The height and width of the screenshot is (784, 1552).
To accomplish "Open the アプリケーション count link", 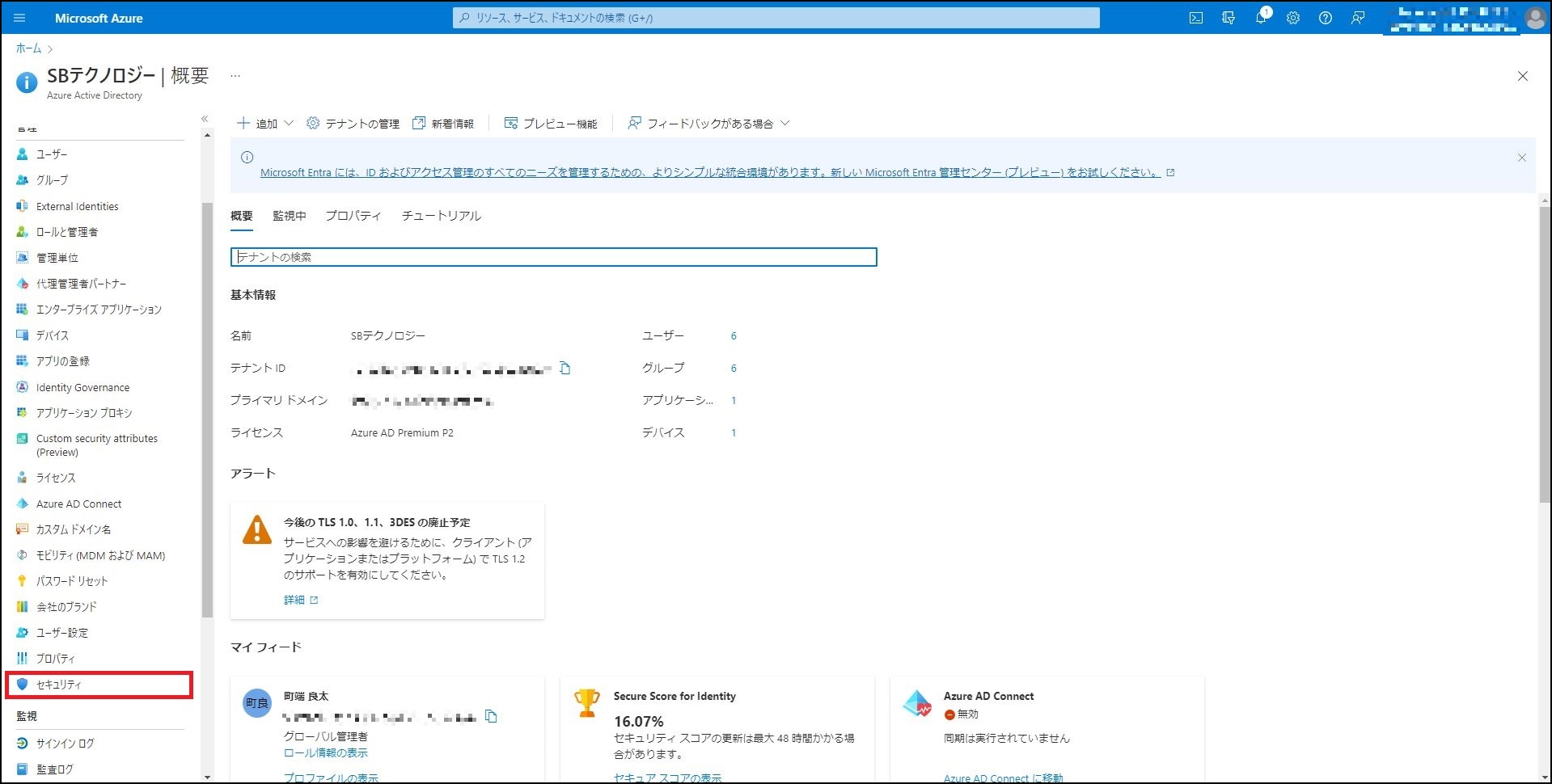I will (x=734, y=401).
